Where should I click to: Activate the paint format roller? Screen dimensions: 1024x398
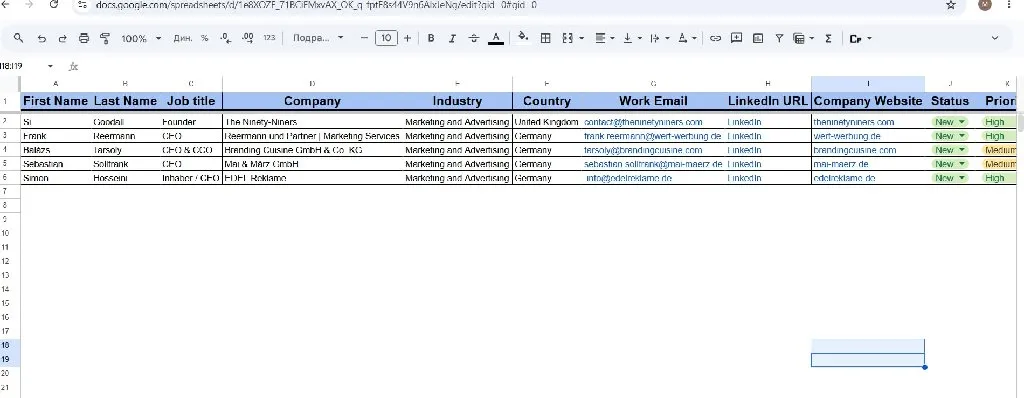coord(104,39)
